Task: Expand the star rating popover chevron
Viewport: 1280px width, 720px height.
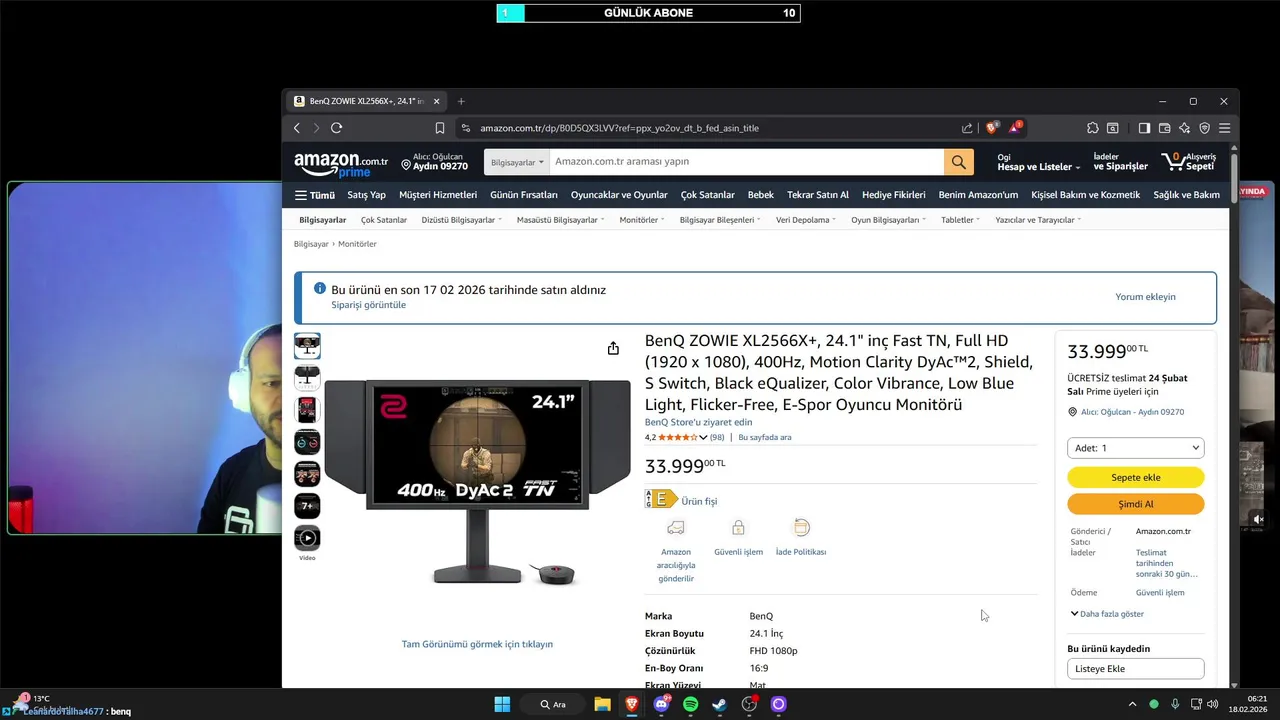Action: 703,437
